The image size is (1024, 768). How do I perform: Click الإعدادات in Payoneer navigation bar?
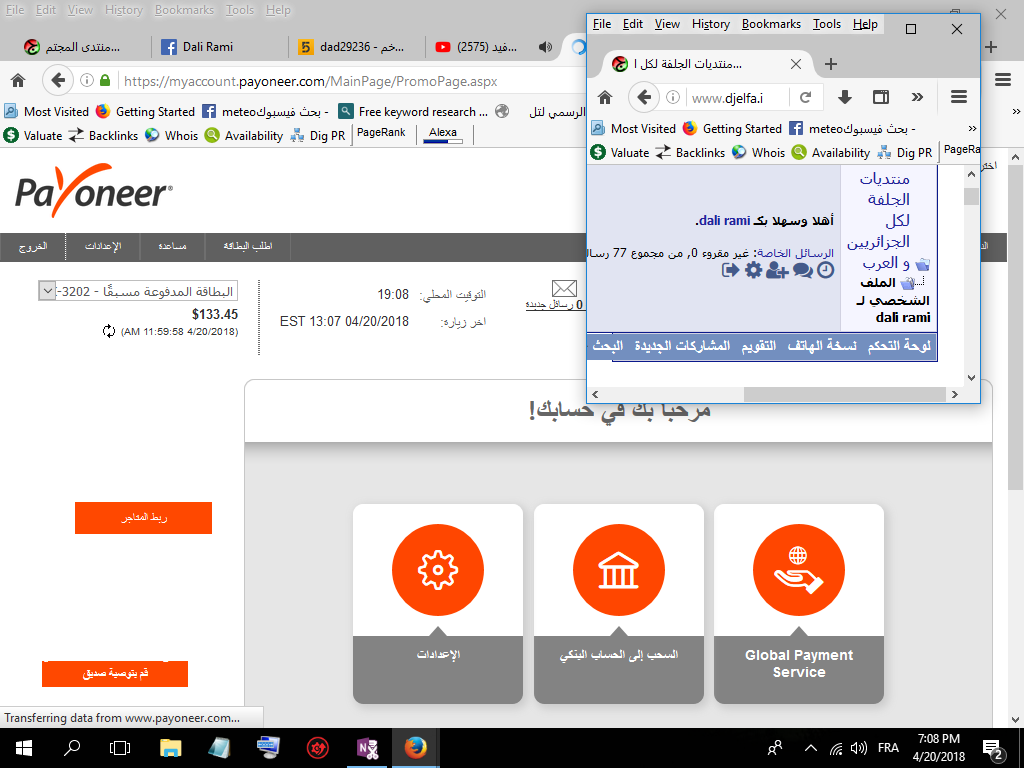coord(103,246)
